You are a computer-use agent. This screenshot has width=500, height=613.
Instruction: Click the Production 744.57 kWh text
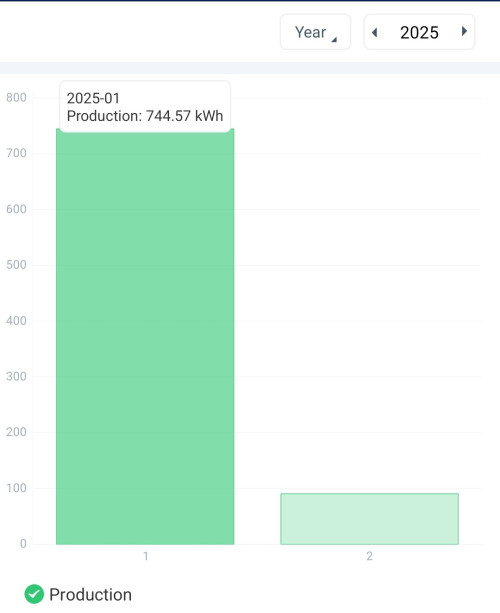[x=145, y=116]
